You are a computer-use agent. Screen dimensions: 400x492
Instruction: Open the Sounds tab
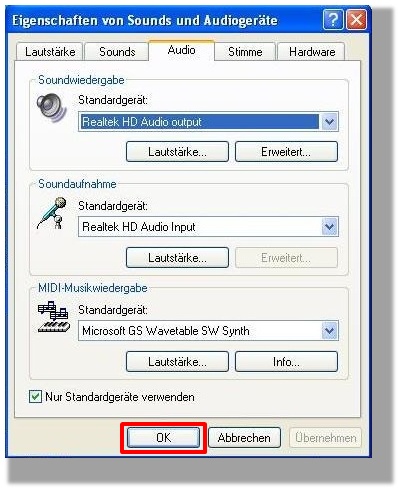pyautogui.click(x=117, y=52)
